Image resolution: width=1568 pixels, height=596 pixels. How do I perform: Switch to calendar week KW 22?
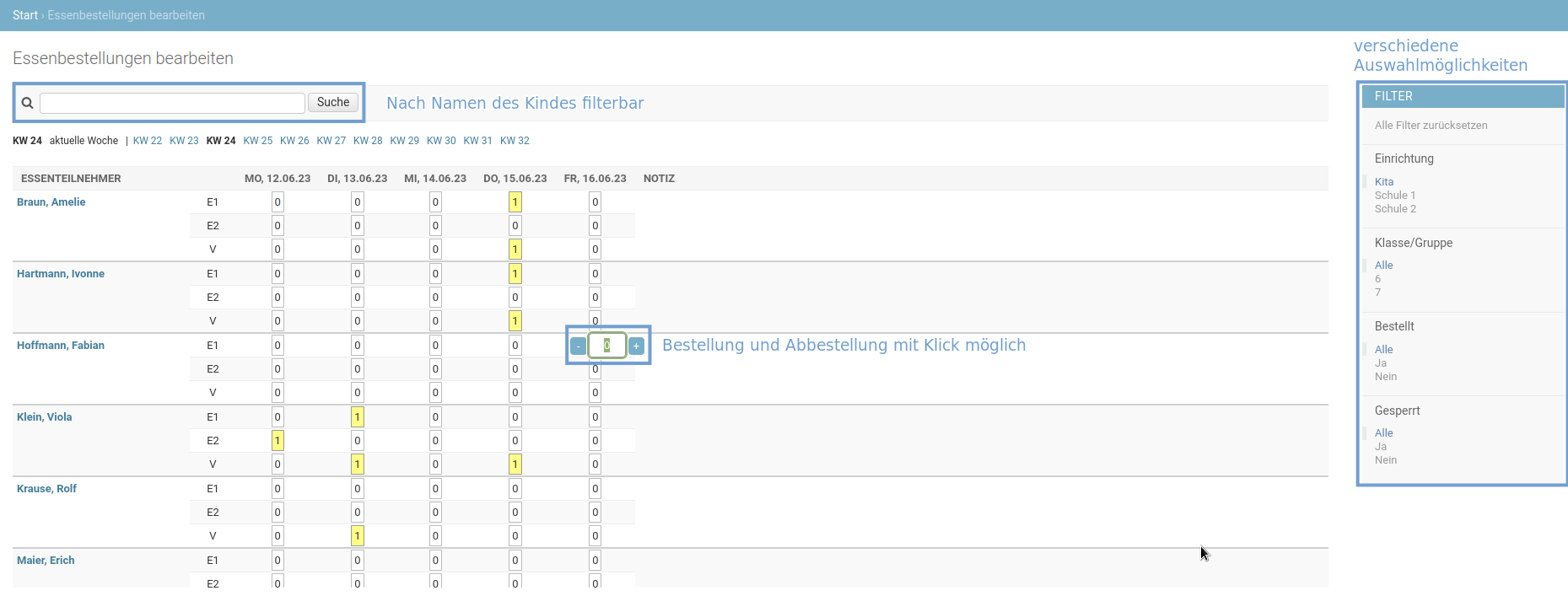148,141
